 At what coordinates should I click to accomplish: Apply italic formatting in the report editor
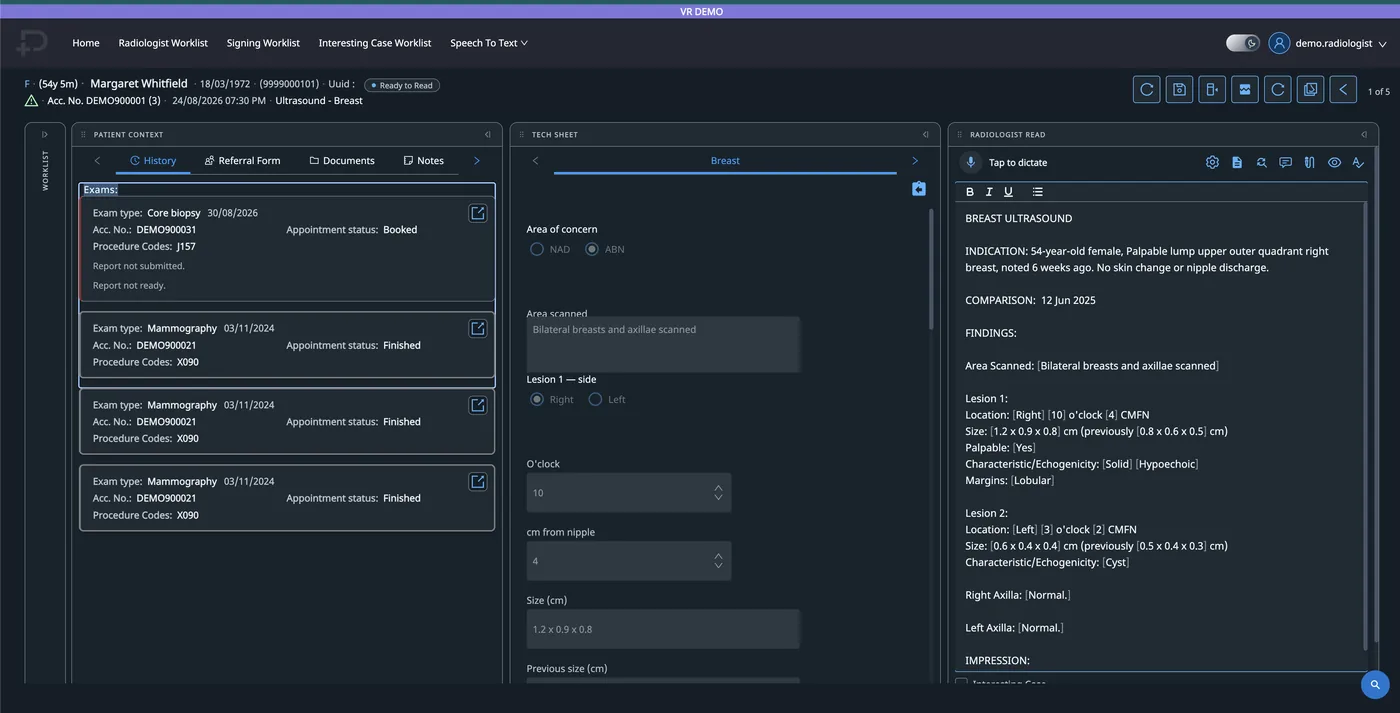click(989, 192)
